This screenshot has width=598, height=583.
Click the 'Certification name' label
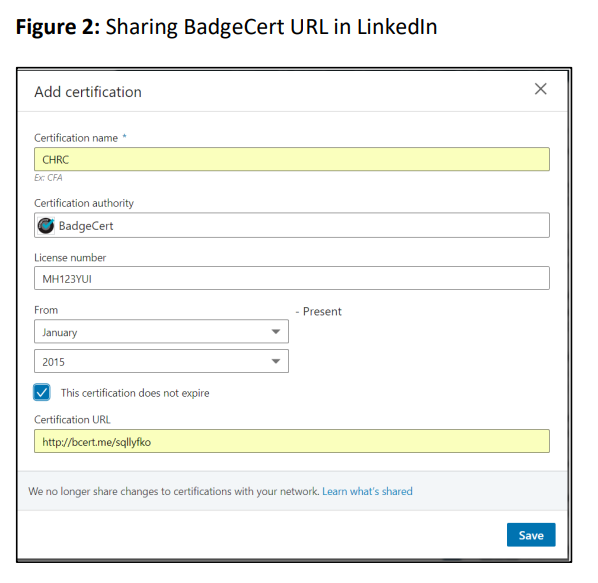pos(76,138)
